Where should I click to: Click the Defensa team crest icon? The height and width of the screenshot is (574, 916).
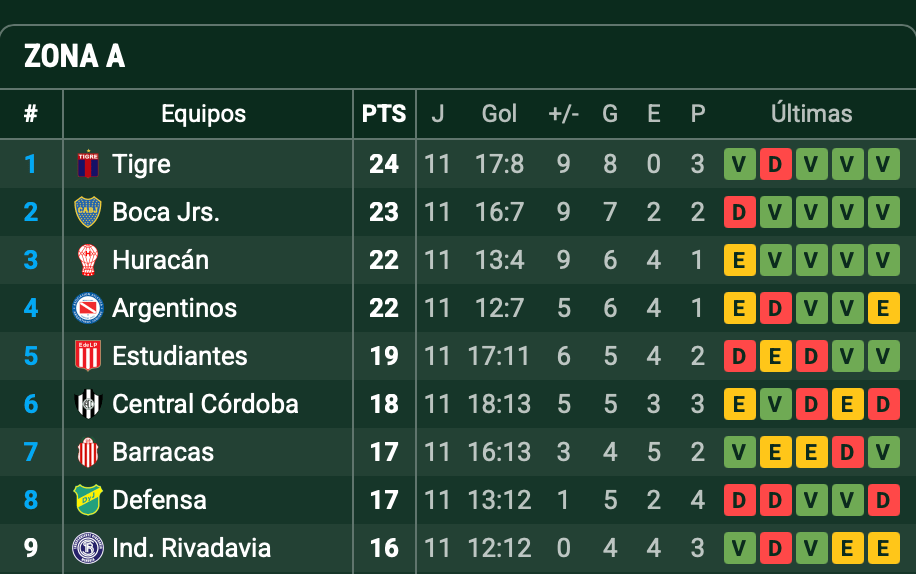click(88, 500)
